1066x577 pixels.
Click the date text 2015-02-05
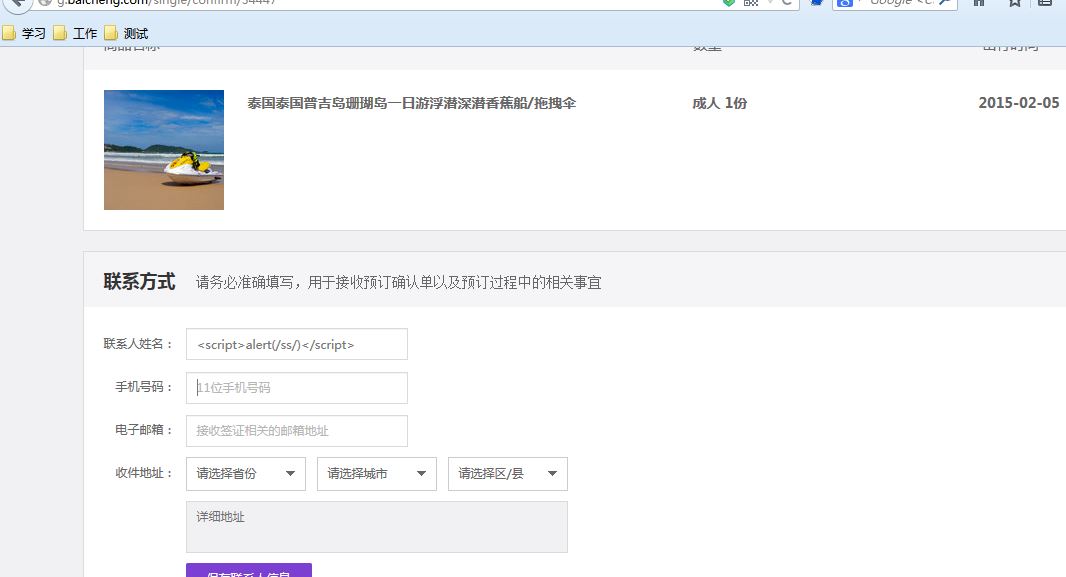tap(1018, 103)
